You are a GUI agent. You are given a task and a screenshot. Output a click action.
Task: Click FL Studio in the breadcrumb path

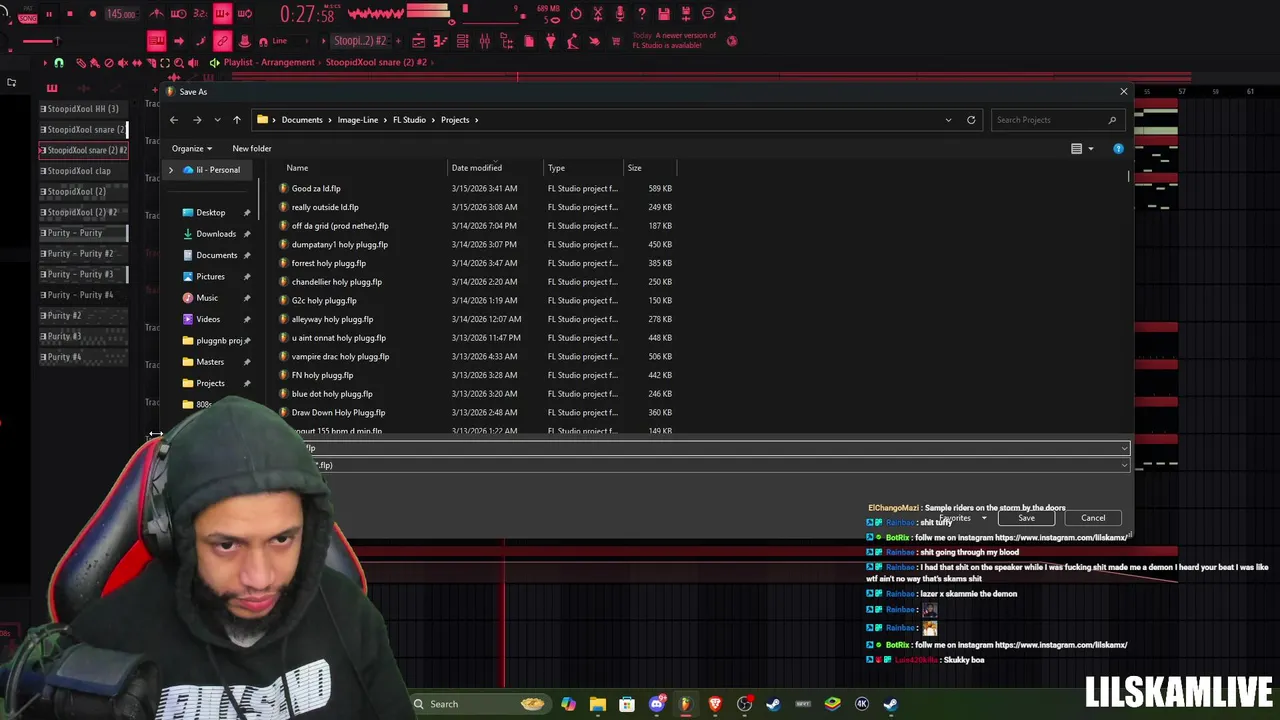[409, 120]
